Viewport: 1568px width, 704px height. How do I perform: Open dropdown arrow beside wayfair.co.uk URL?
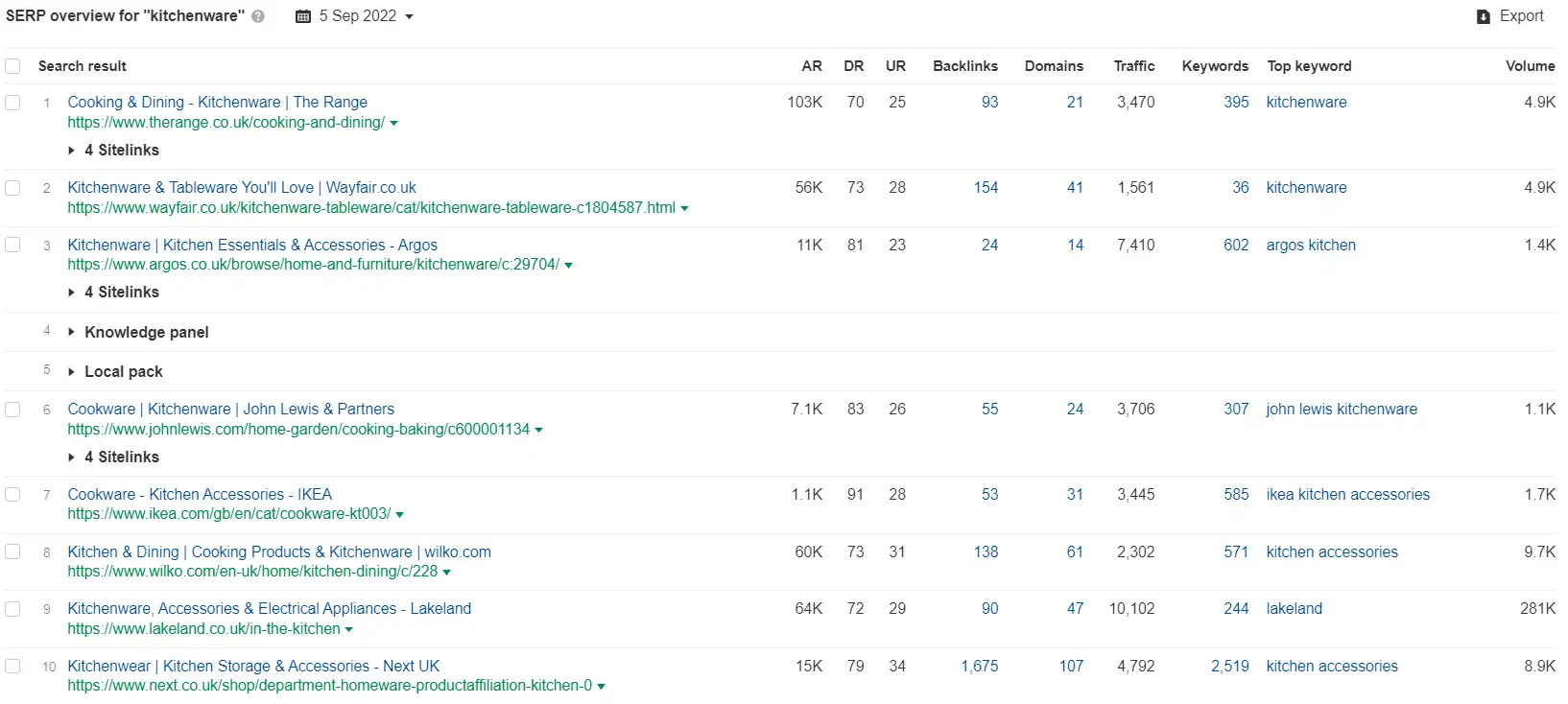[684, 208]
